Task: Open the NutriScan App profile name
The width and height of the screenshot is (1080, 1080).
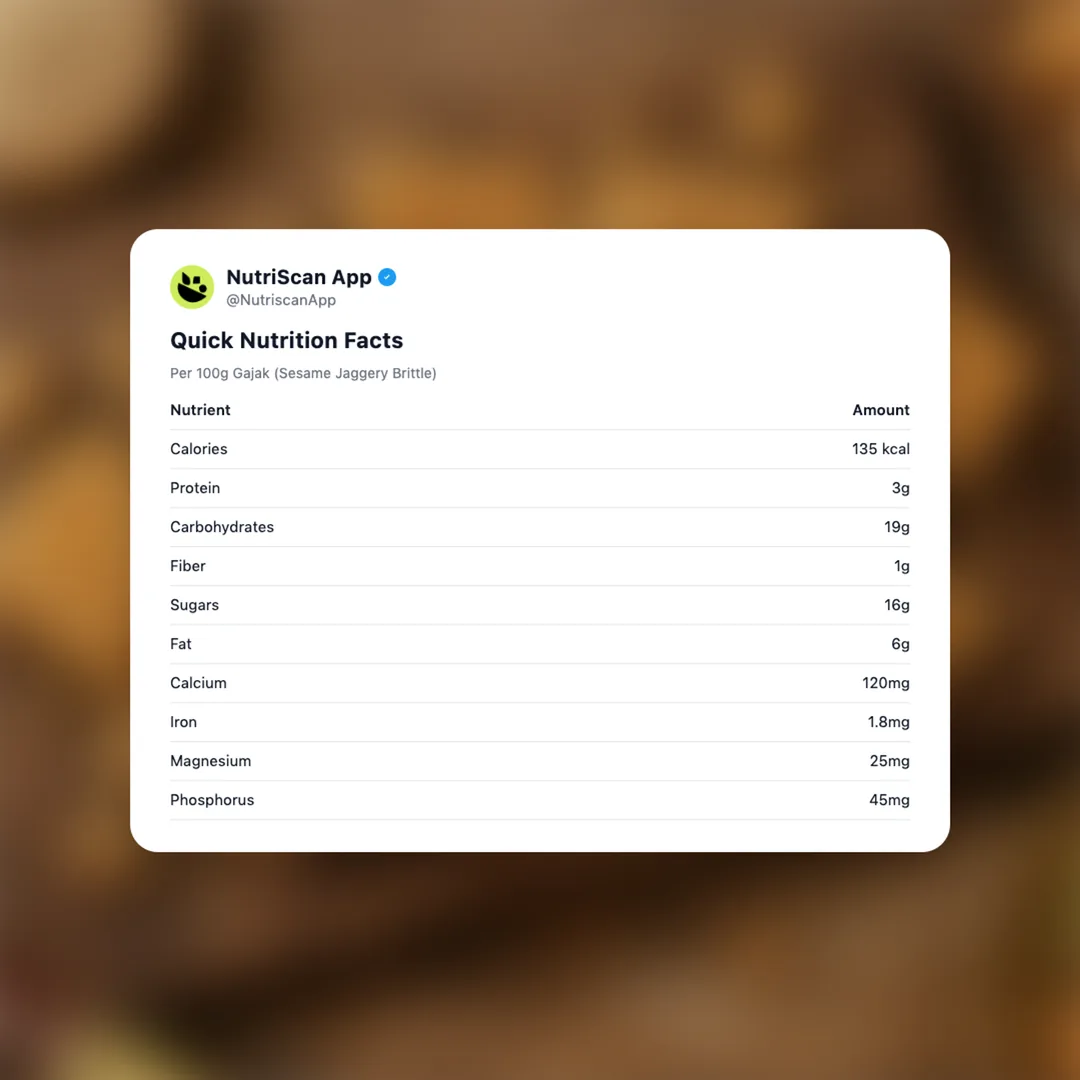Action: (x=299, y=277)
